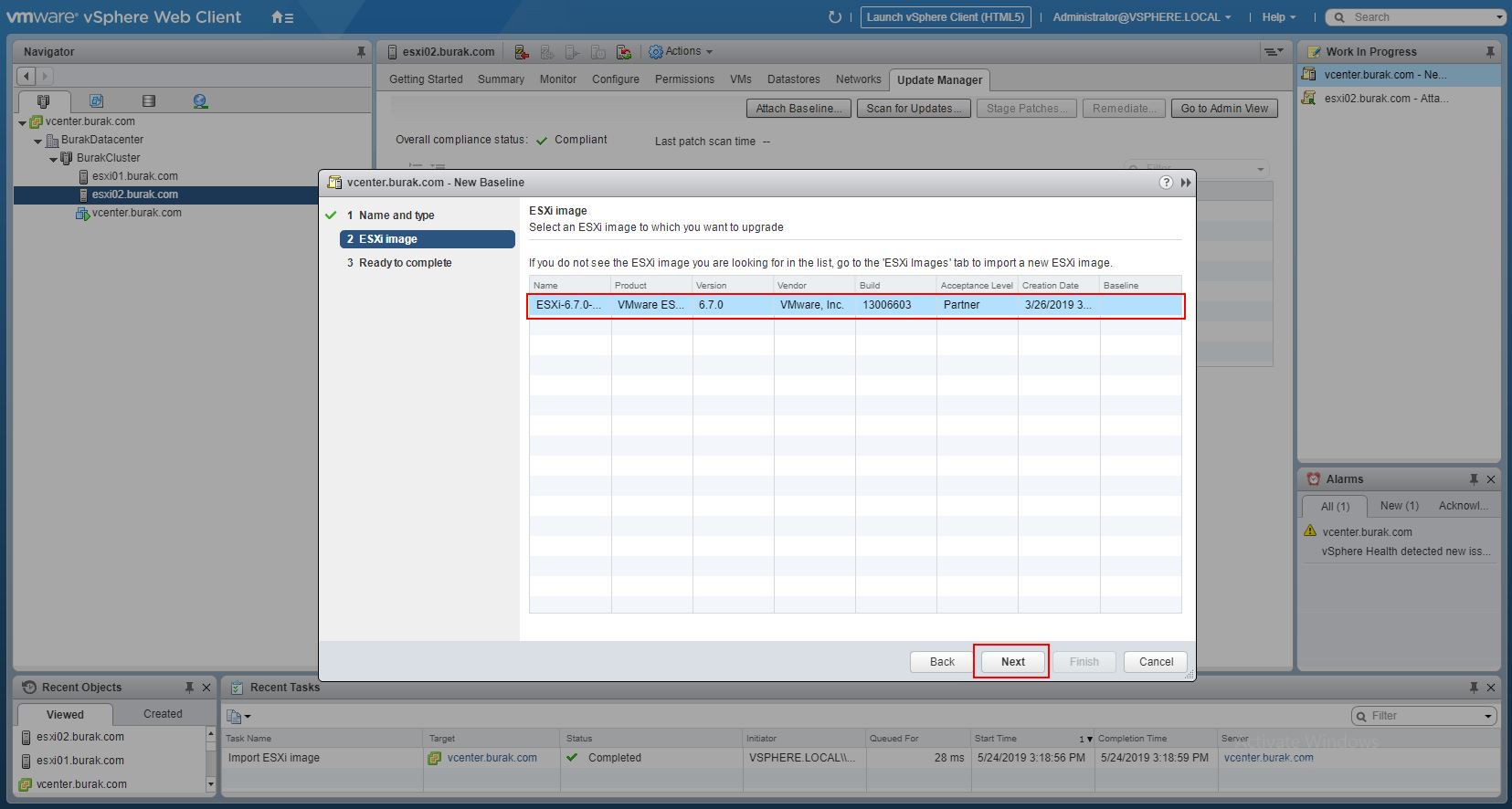Image resolution: width=1512 pixels, height=809 pixels.
Task: Click vcenter.burak.com target link in Recent Tasks
Action: 492,758
